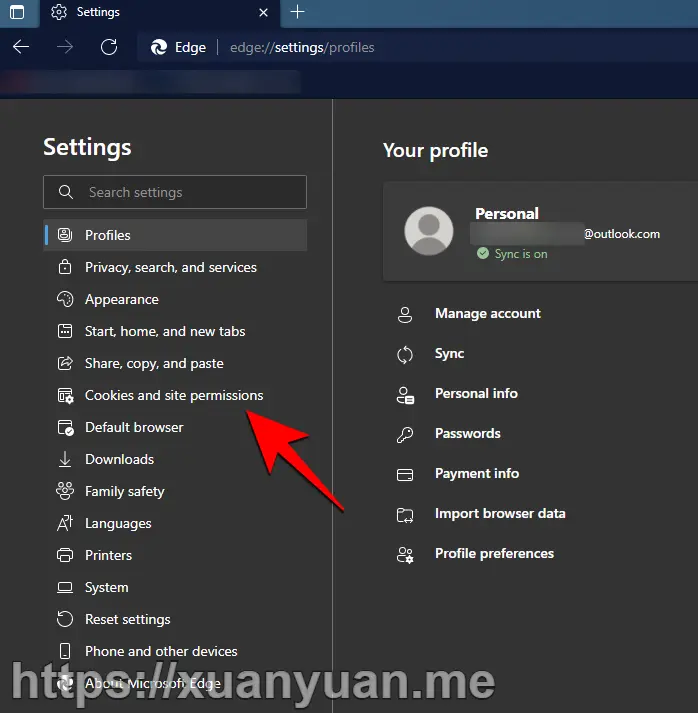This screenshot has width=698, height=713.
Task: Focus the edge://settings/profiles address bar
Action: tap(302, 47)
